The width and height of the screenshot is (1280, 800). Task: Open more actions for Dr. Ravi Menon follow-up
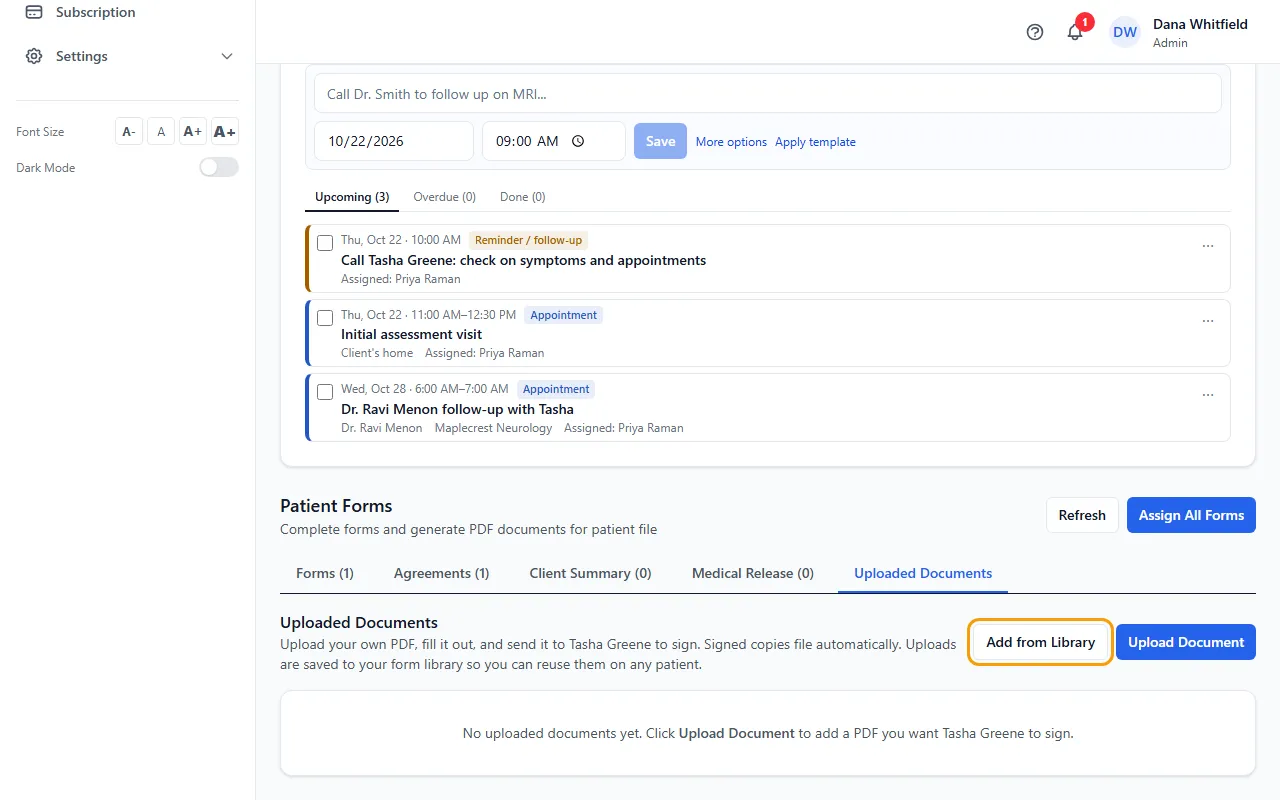[1208, 395]
